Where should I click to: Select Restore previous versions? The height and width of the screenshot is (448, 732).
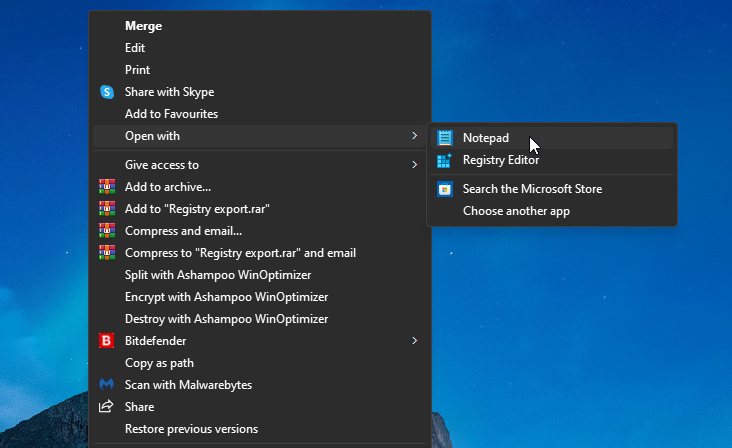(x=191, y=429)
